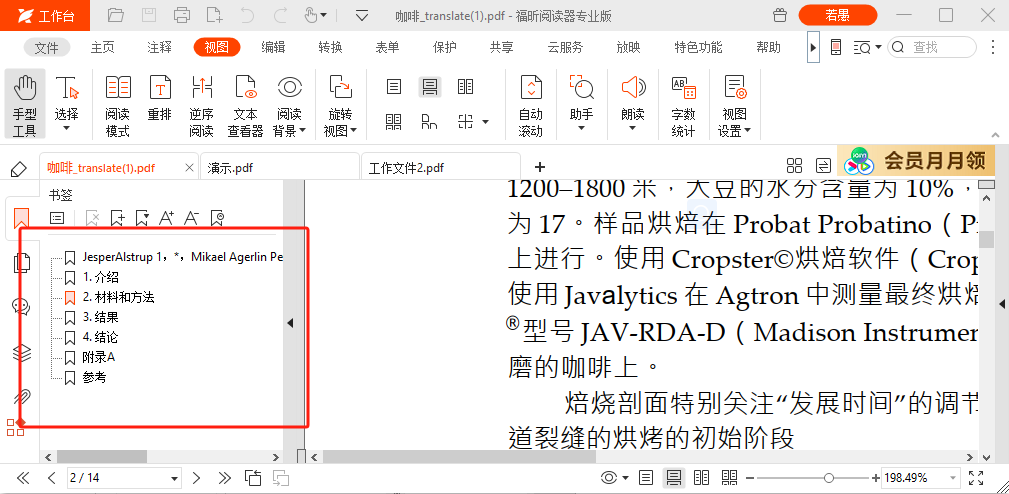Go to the last page arrow
1009x494 pixels.
224,478
